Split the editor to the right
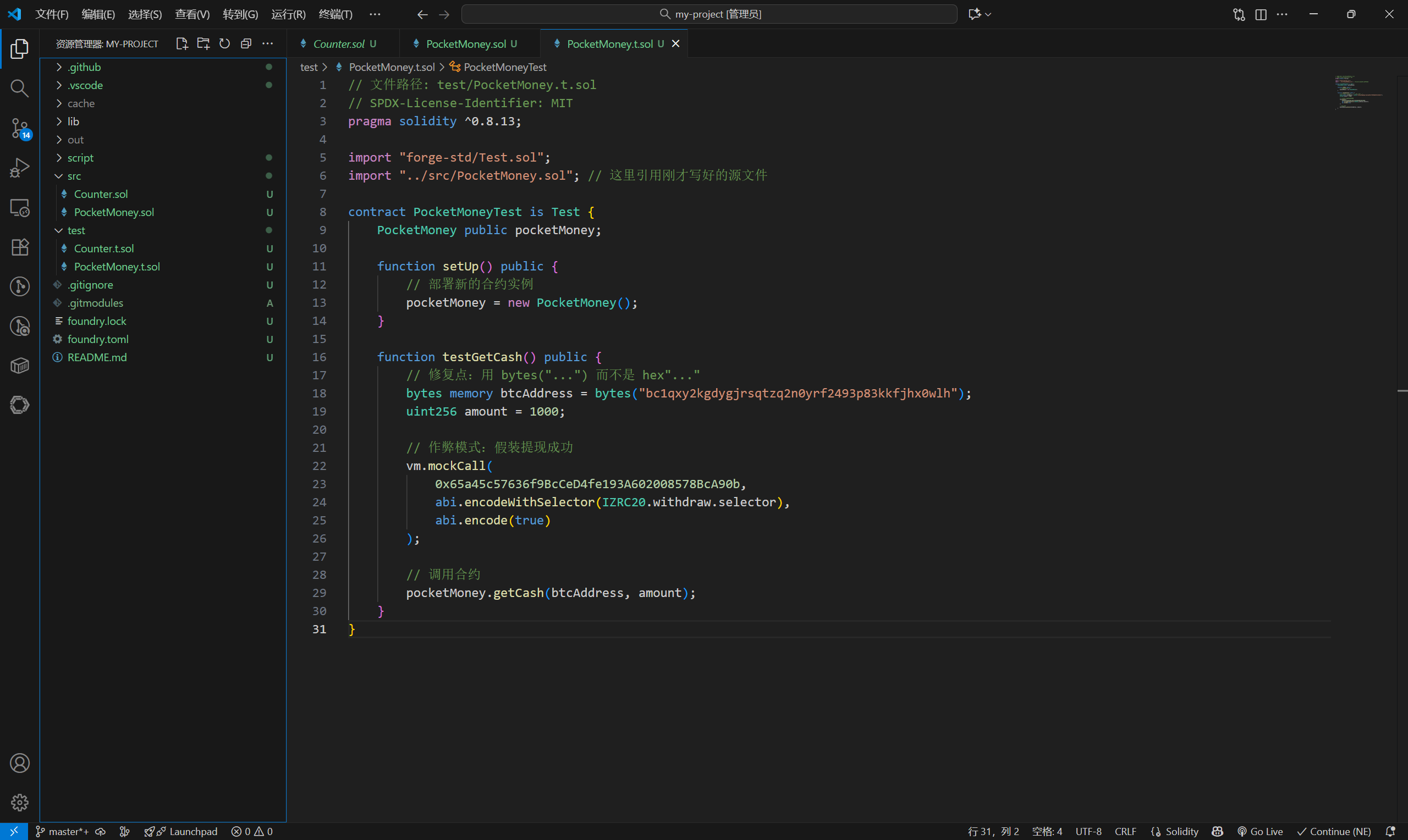This screenshot has height=840, width=1408. (1261, 14)
